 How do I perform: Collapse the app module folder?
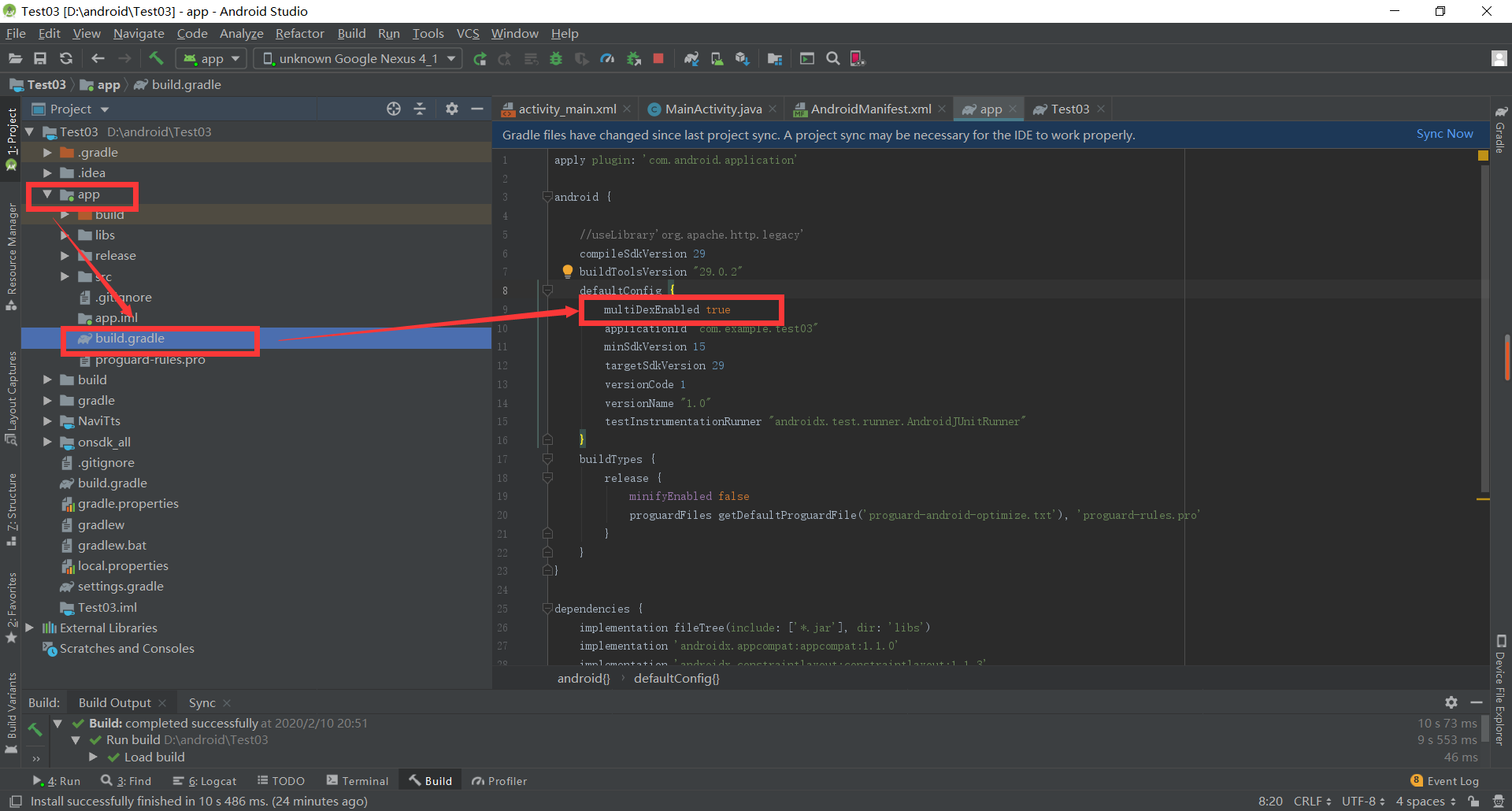(47, 194)
